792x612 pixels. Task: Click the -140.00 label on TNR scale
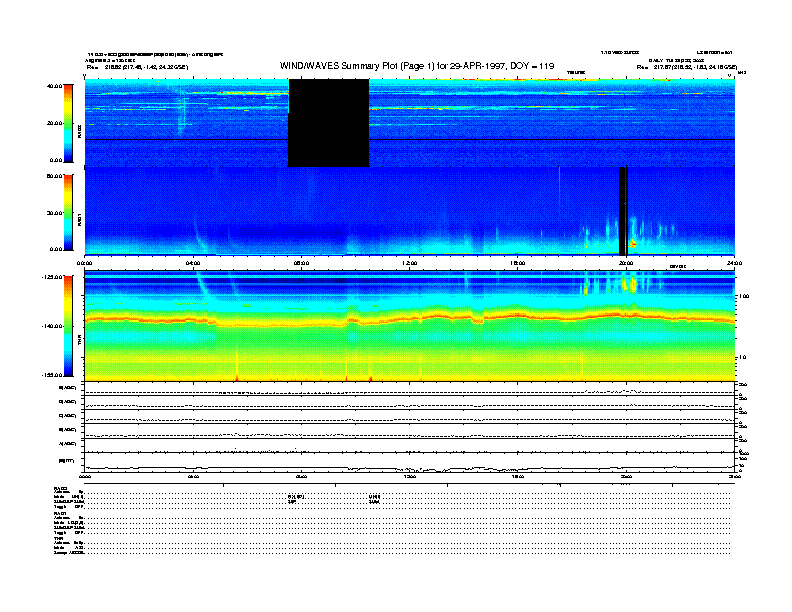coord(52,326)
